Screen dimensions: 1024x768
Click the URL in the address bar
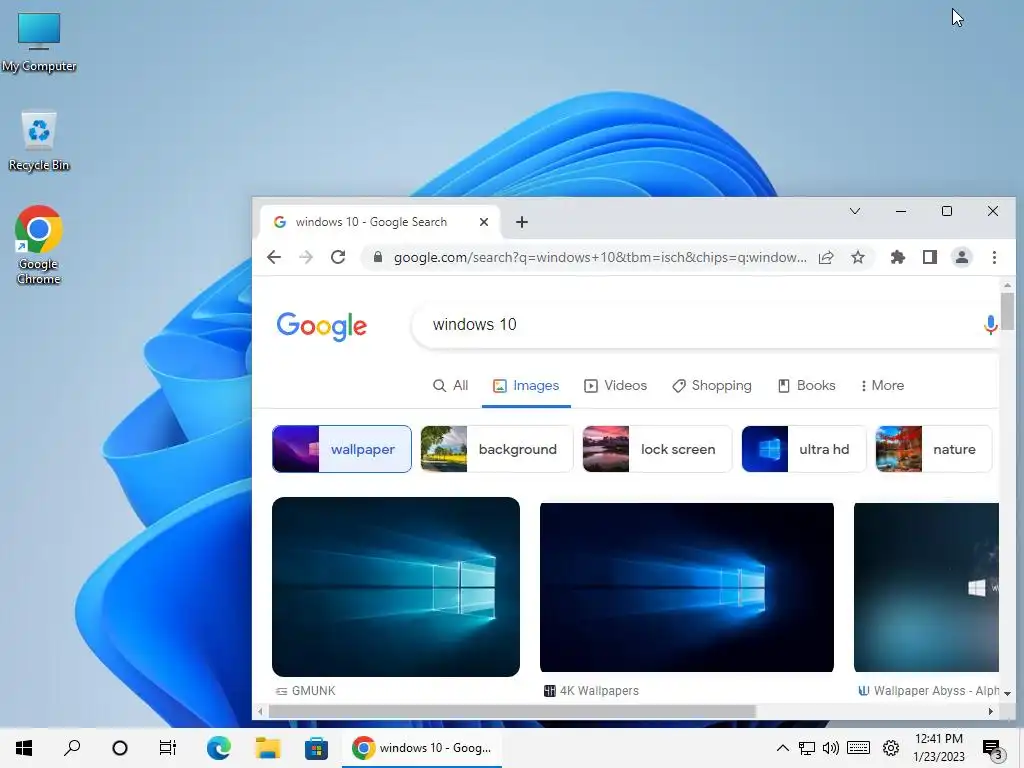pos(600,257)
